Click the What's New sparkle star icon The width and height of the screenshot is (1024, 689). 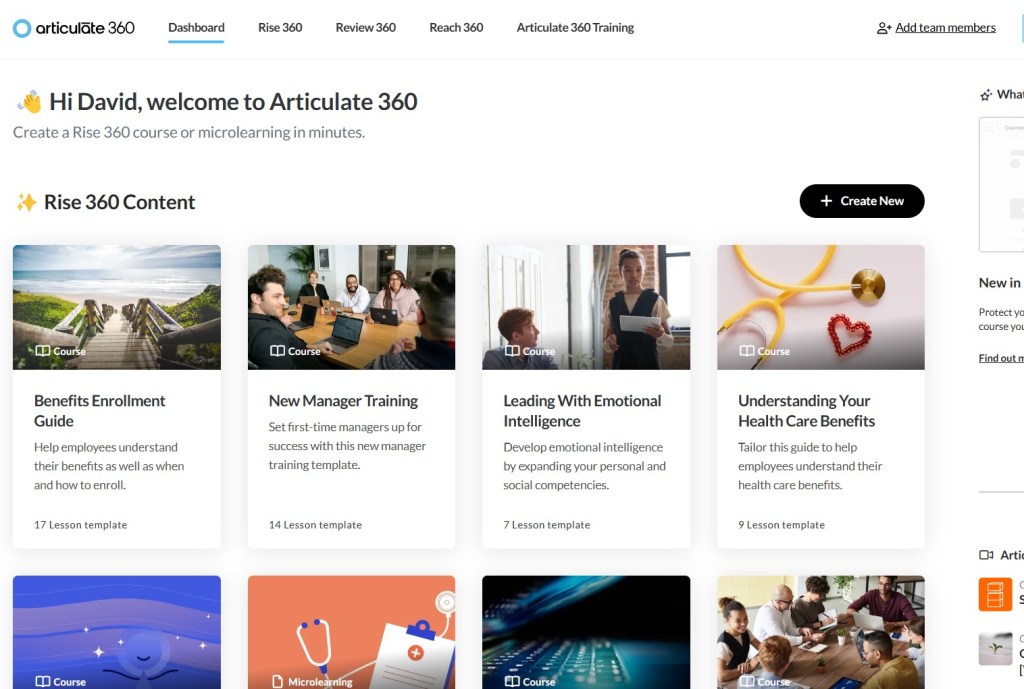coord(986,95)
